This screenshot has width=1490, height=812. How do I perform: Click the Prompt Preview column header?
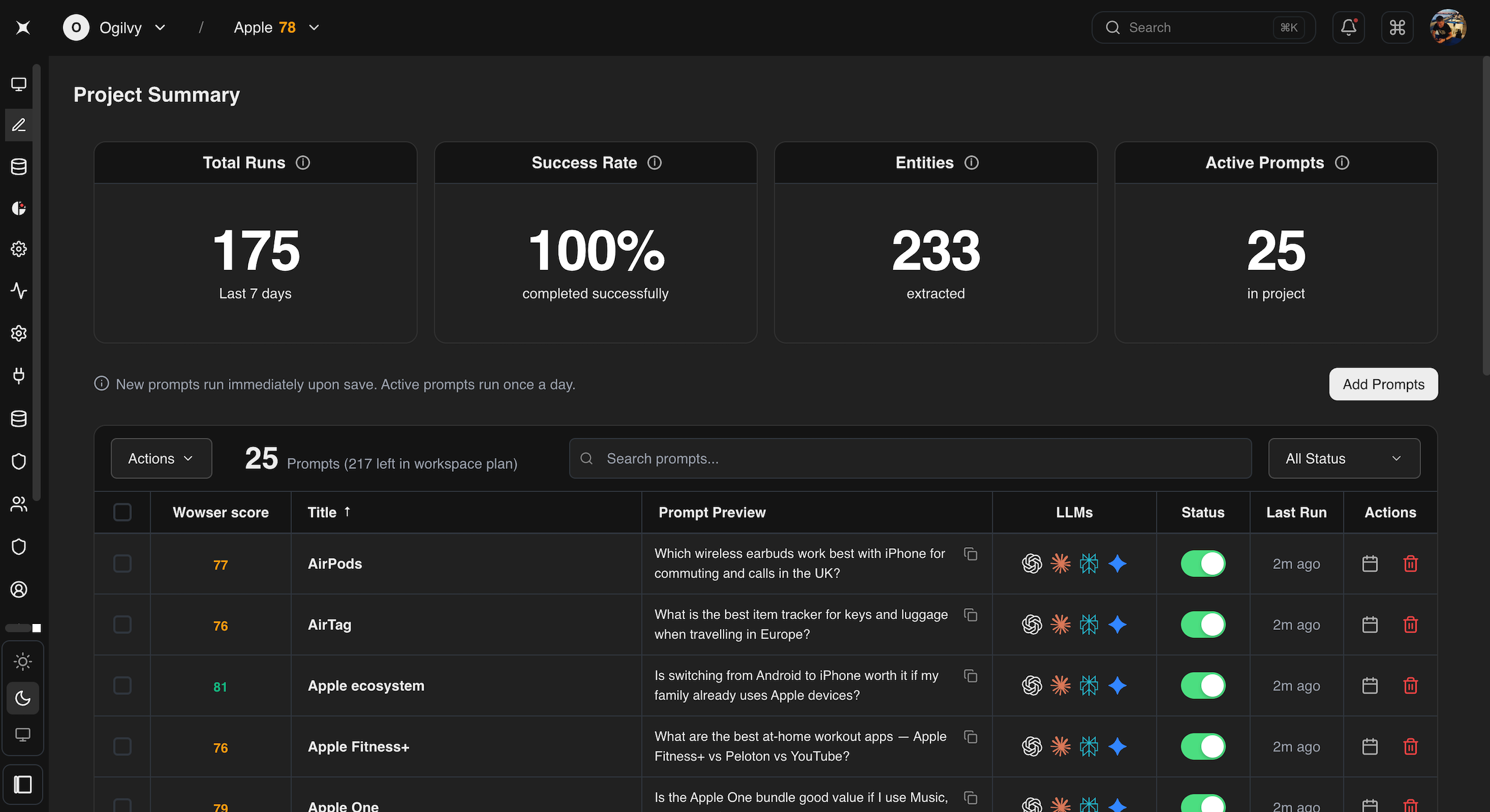pos(712,512)
